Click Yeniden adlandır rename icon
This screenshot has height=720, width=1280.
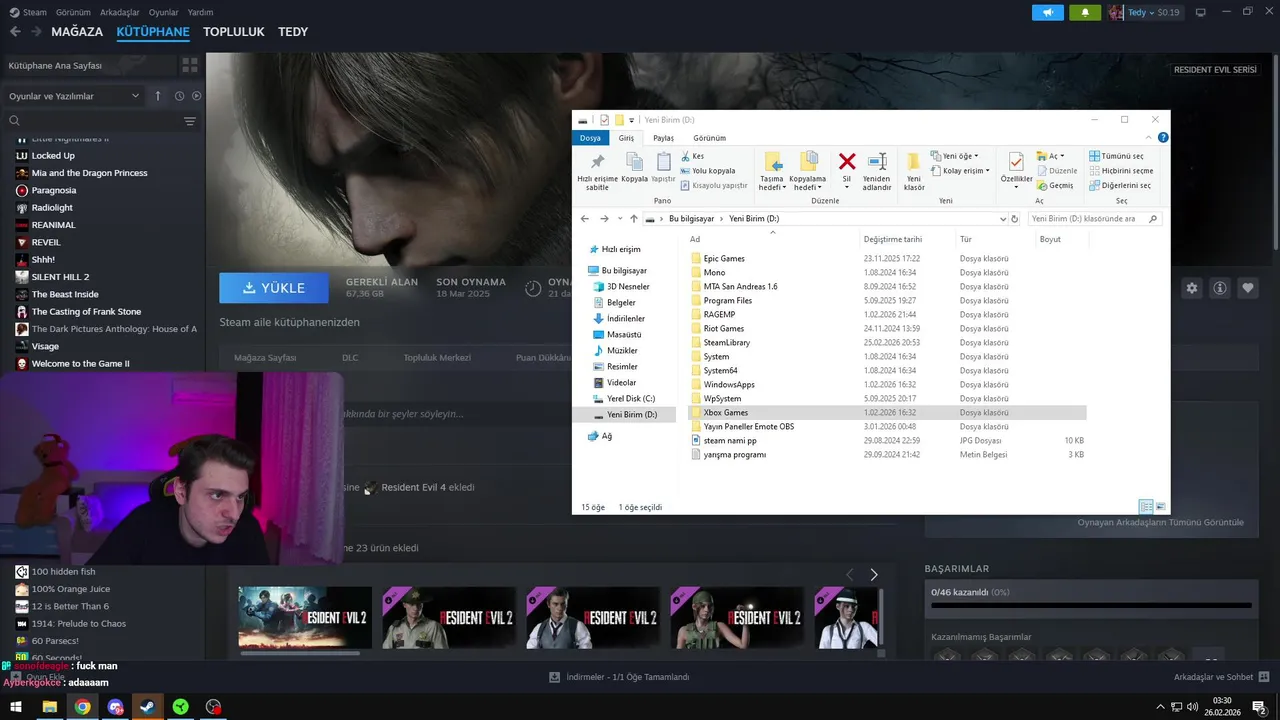point(877,161)
